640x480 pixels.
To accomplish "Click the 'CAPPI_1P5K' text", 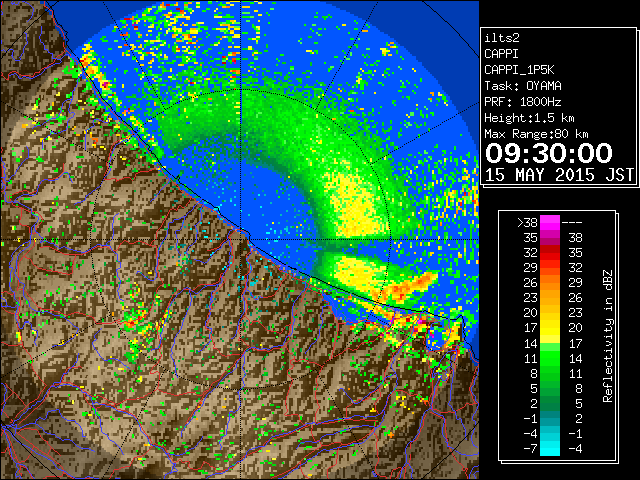I will pos(519,70).
